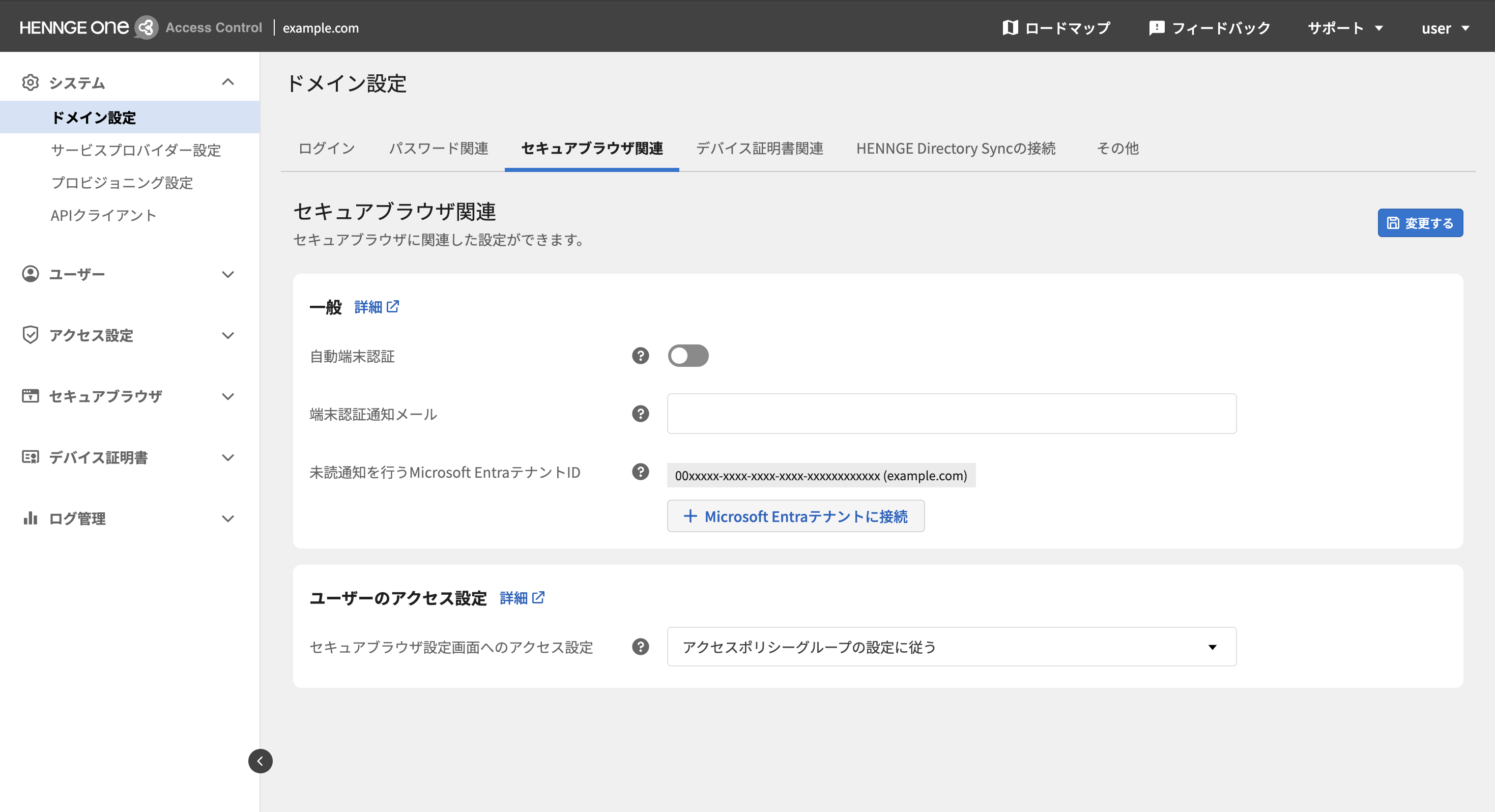Open help for 端末認証通知メール
The height and width of the screenshot is (812, 1495).
[640, 414]
